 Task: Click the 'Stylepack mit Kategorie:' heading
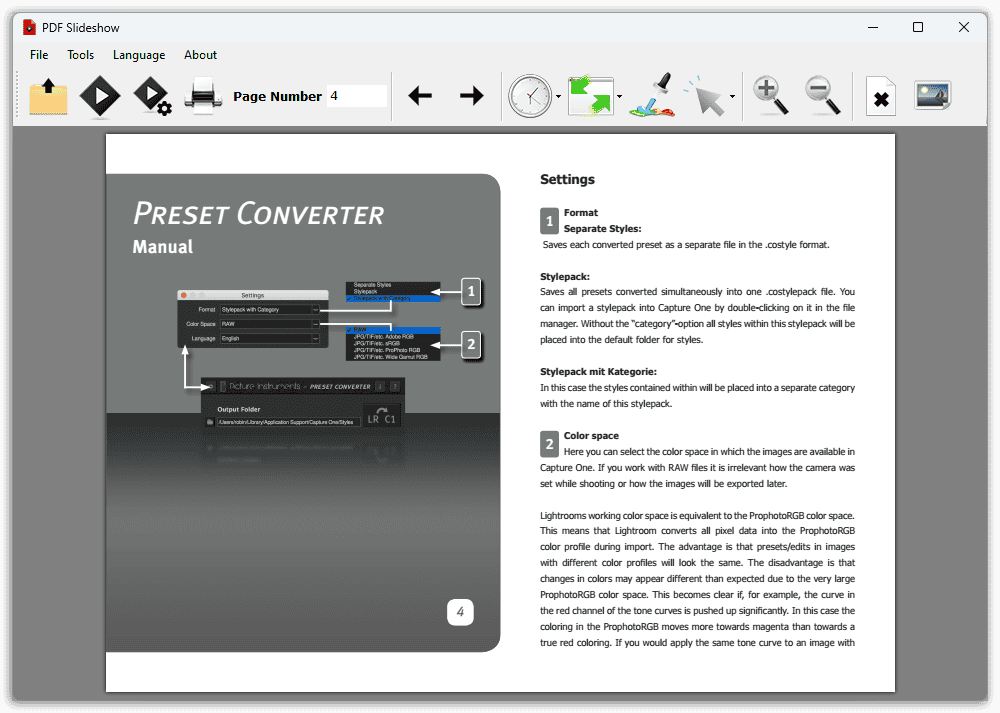(598, 372)
